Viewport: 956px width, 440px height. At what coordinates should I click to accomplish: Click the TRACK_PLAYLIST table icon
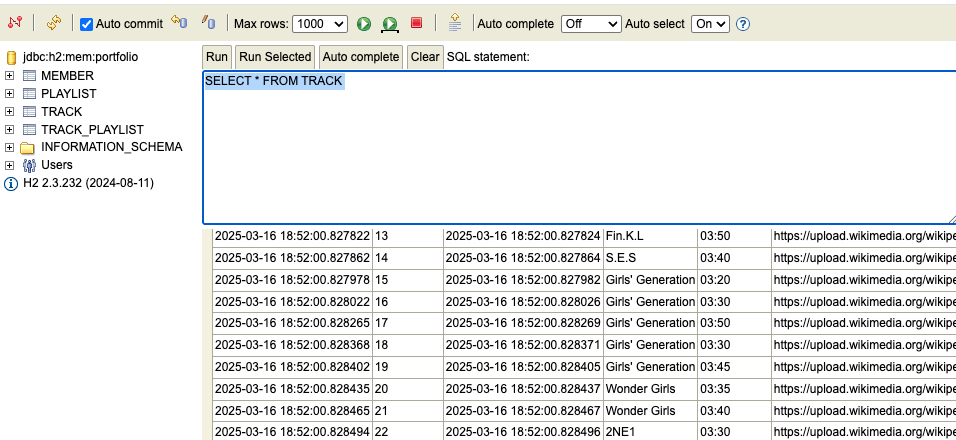(29, 130)
